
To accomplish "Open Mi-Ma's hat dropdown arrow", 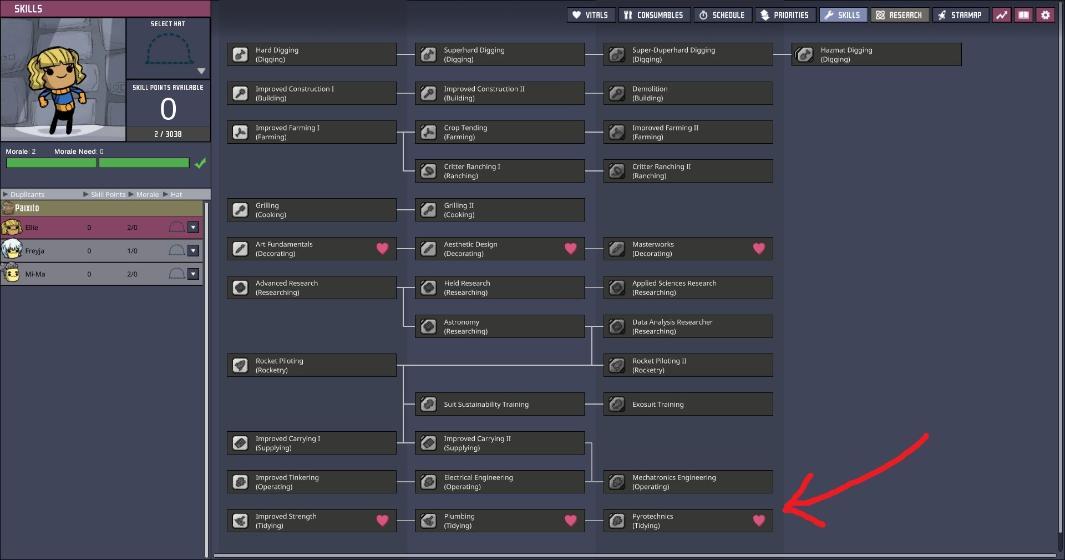I will [x=194, y=274].
